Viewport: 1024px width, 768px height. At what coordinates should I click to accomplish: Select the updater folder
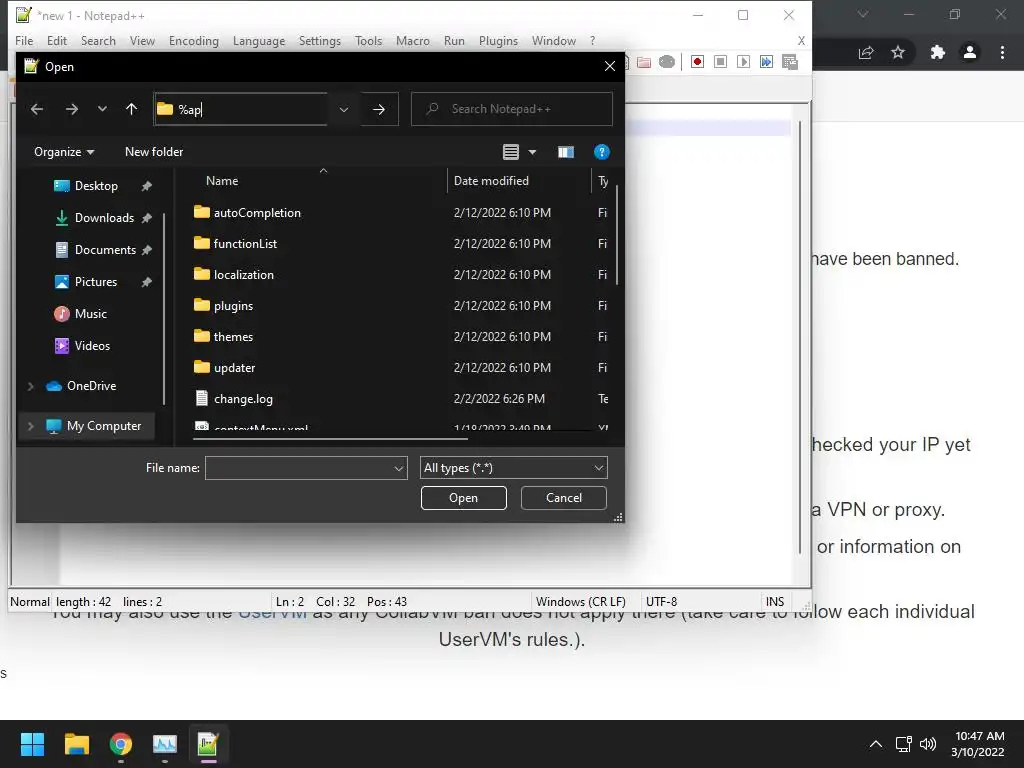234,368
